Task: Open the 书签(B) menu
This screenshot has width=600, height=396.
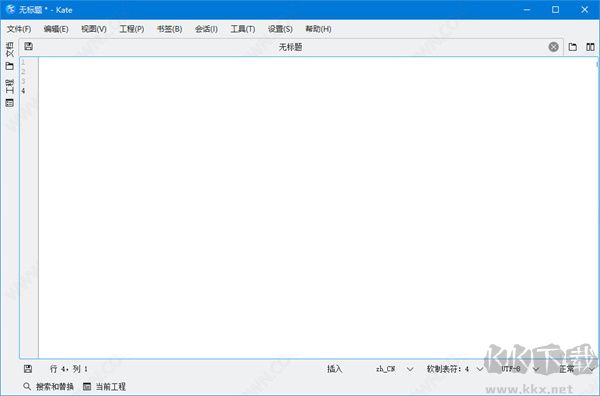Action: point(170,29)
